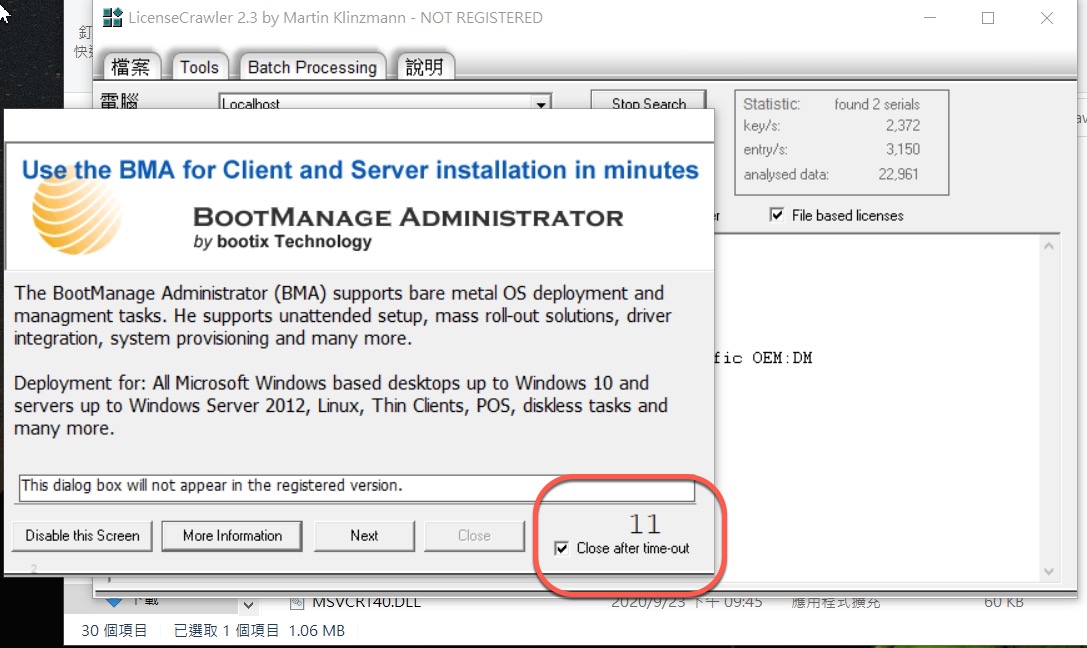Click the 'Use the BMA for Client and Server' headline
Image resolution: width=1087 pixels, height=648 pixels.
coord(360,170)
